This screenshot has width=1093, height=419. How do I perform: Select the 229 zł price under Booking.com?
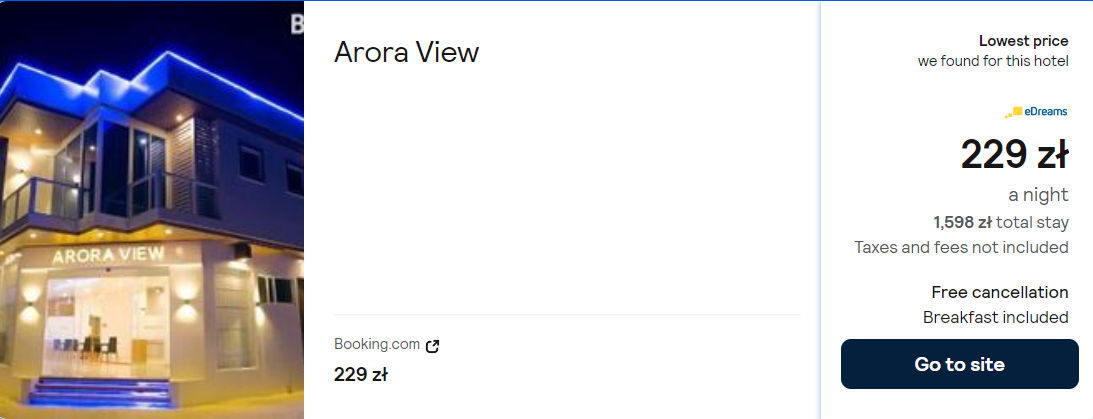360,375
